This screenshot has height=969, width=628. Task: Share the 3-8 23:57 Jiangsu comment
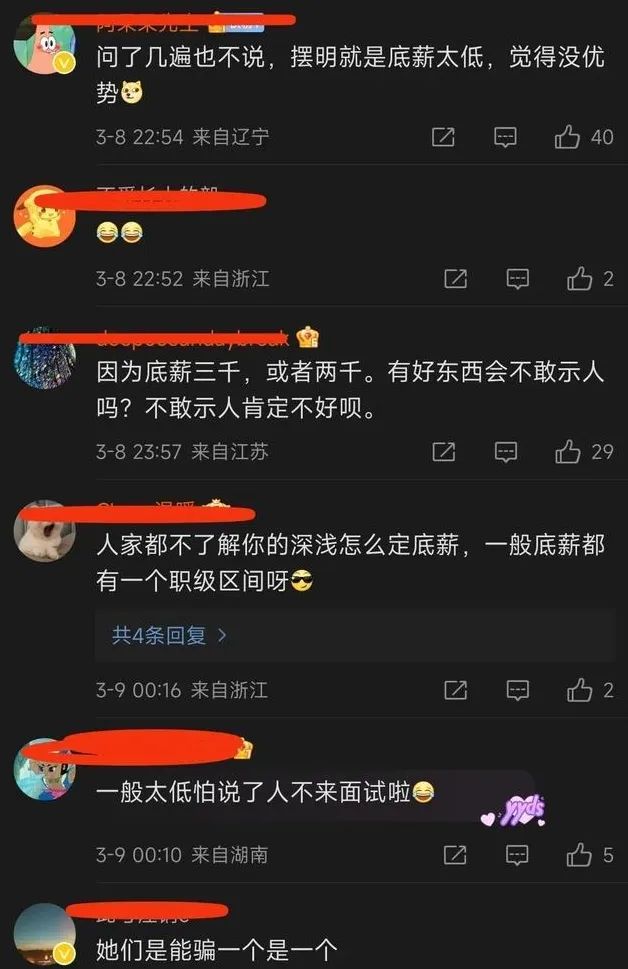[443, 452]
